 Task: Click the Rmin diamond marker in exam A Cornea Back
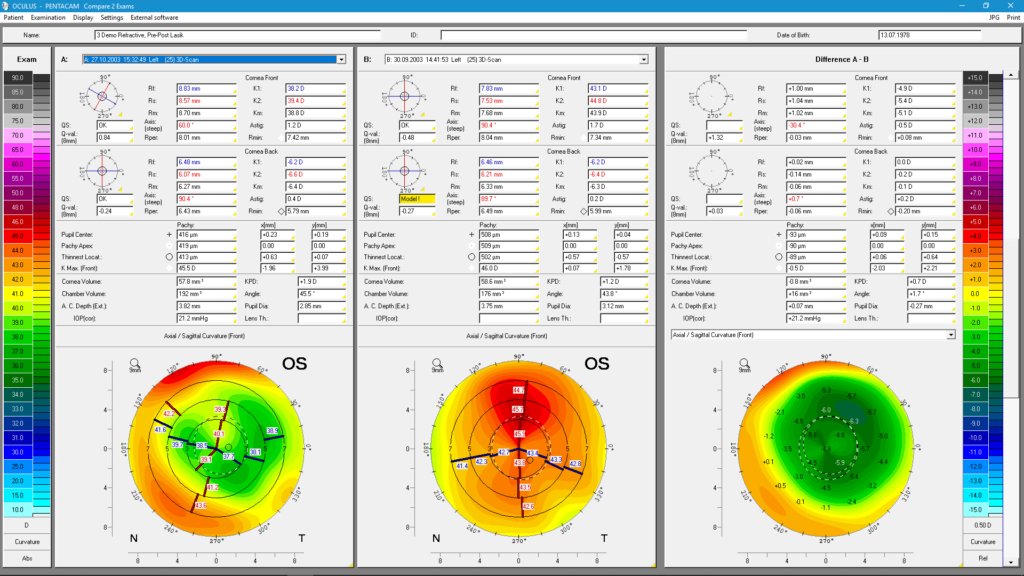280,211
